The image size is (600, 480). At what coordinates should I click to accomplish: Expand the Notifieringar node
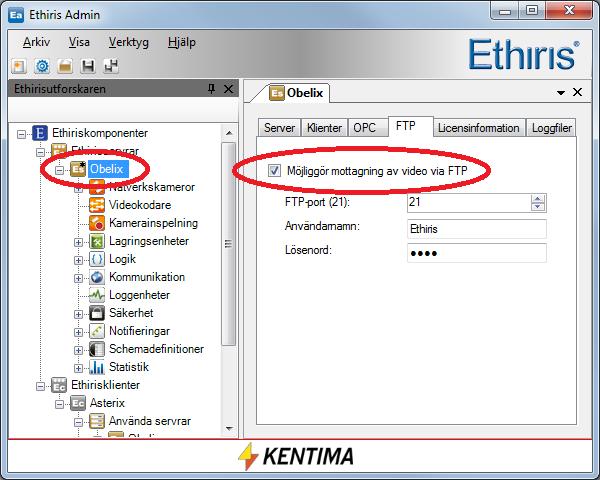tap(78, 332)
